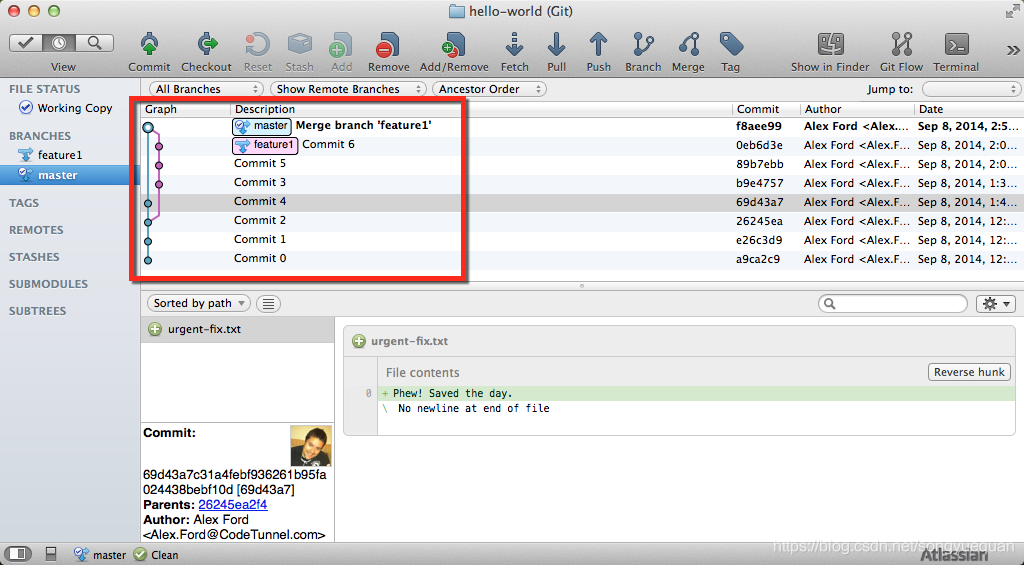
Task: Click the Reverse hunk button
Action: click(969, 372)
